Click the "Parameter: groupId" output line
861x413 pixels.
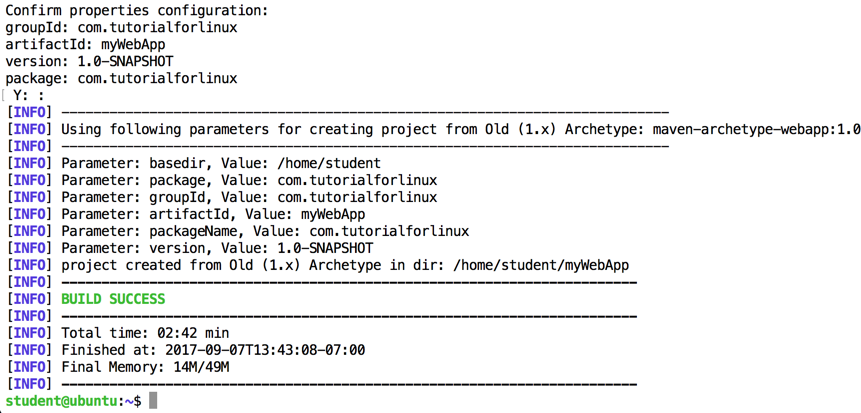coord(249,197)
